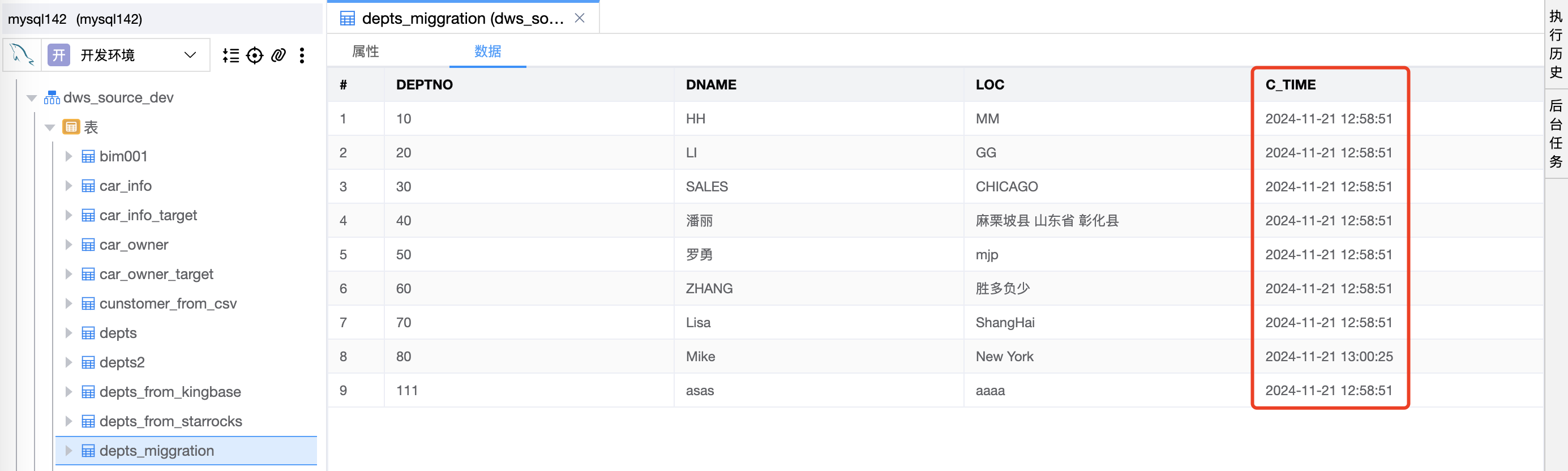Screen dimensions: 1568x471
Task: Switch to the 属性 tab
Action: point(365,51)
